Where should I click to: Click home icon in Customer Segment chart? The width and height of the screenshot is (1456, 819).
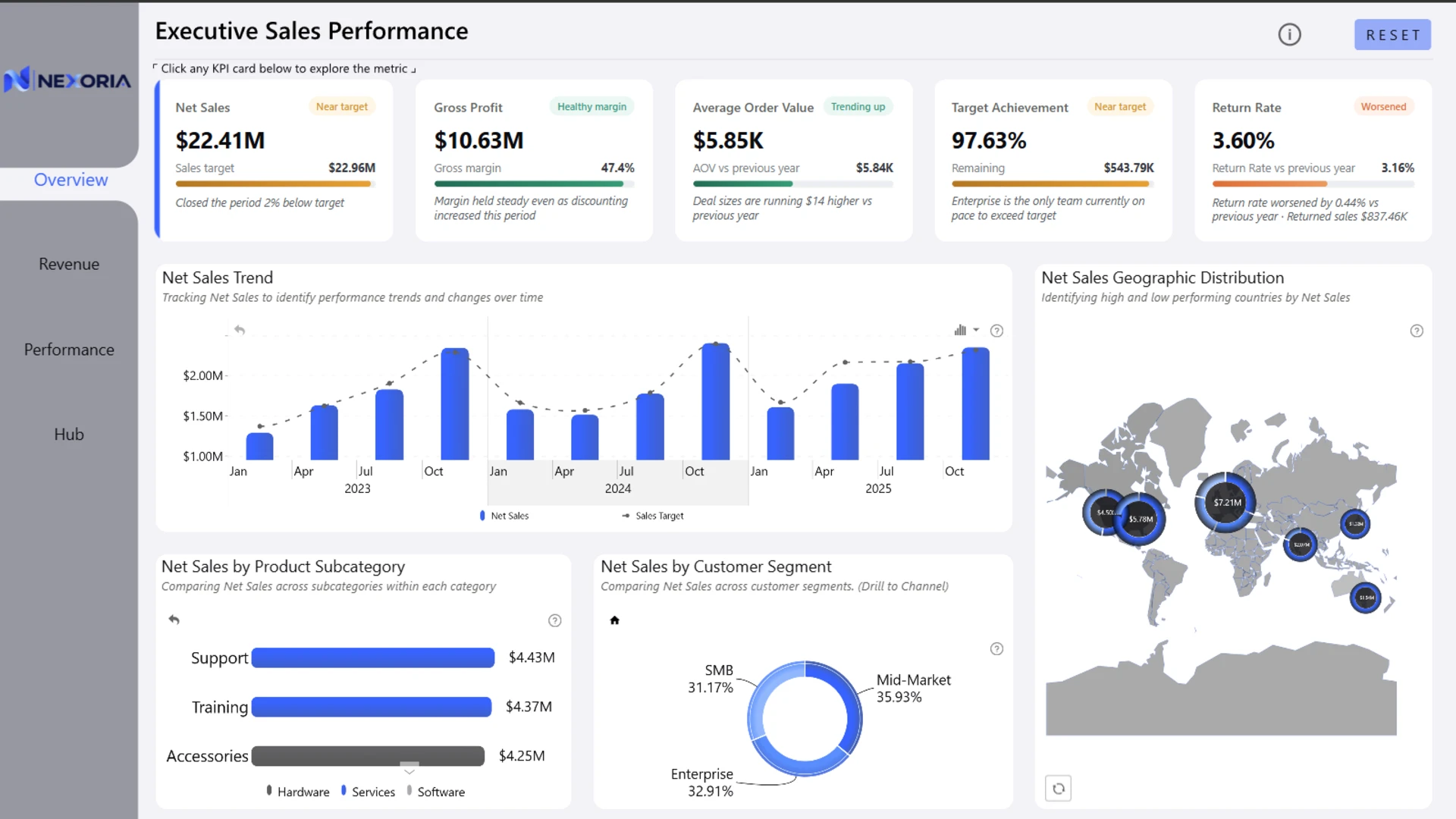(615, 620)
